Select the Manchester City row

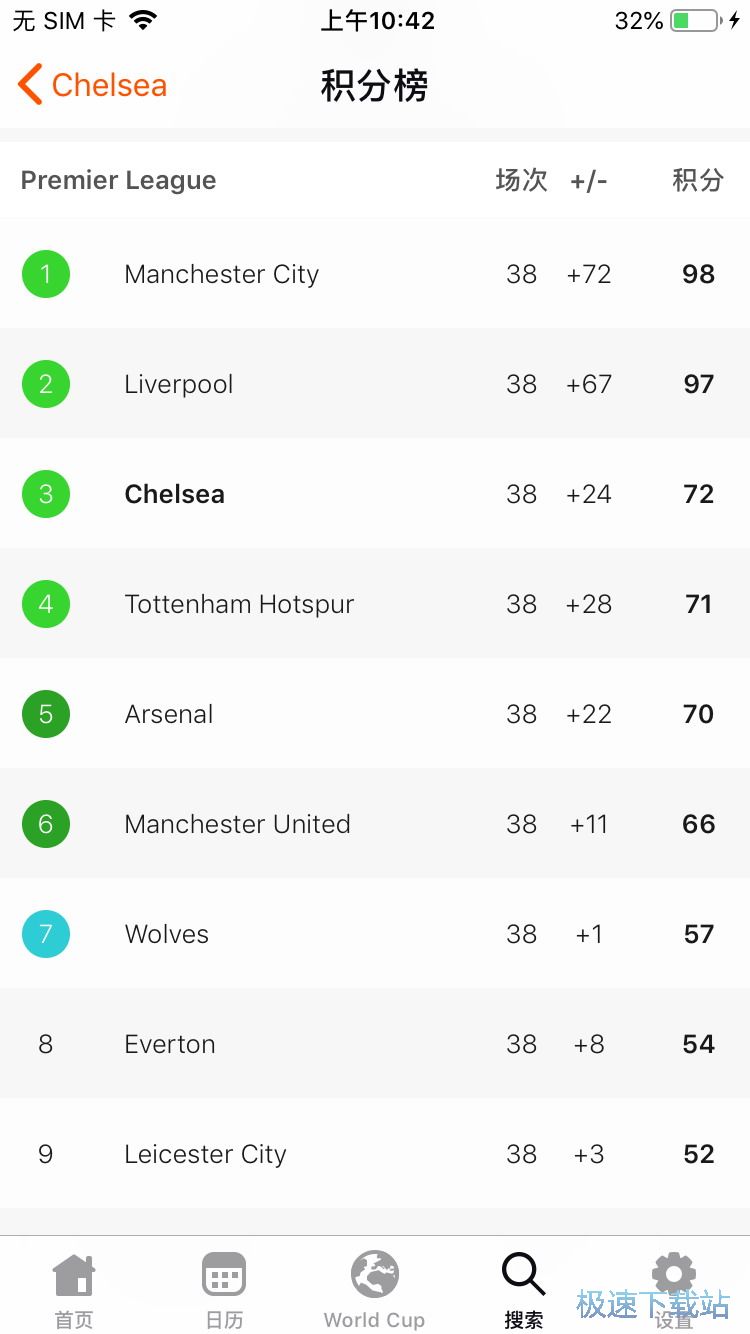tap(375, 274)
